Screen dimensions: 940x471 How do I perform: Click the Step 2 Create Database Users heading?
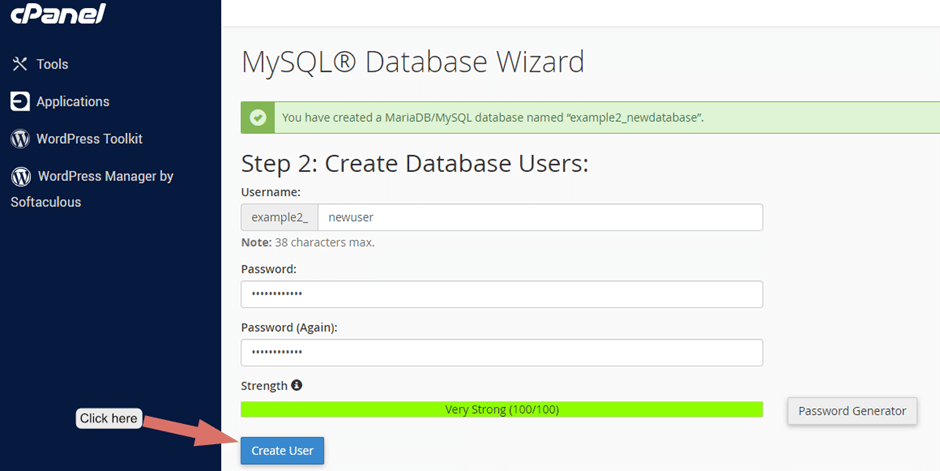click(415, 164)
